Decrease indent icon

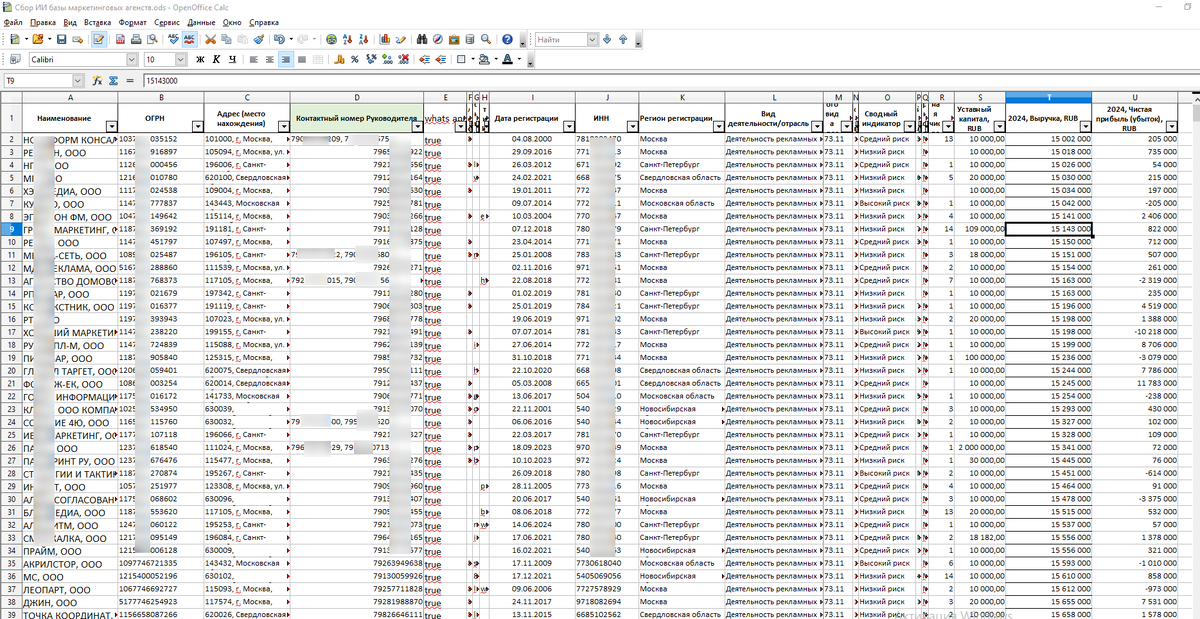(425, 59)
